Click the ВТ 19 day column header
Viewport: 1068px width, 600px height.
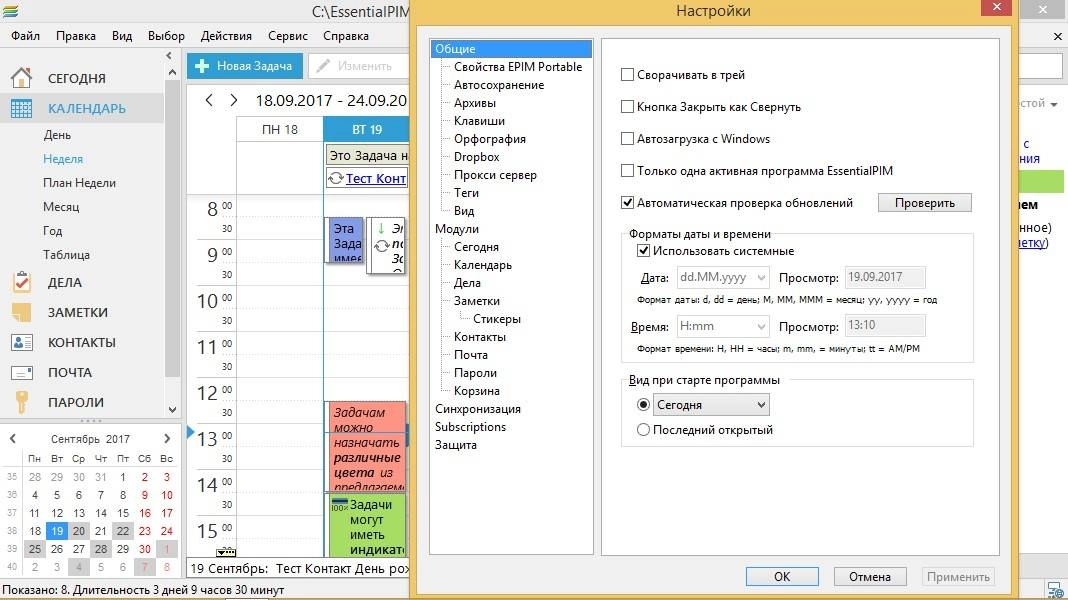(366, 129)
